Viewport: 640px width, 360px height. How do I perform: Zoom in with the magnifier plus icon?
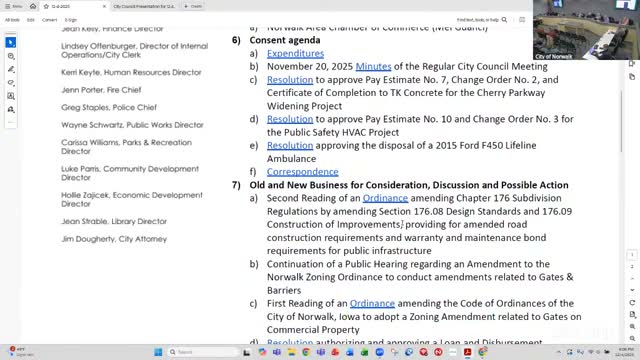point(632,327)
